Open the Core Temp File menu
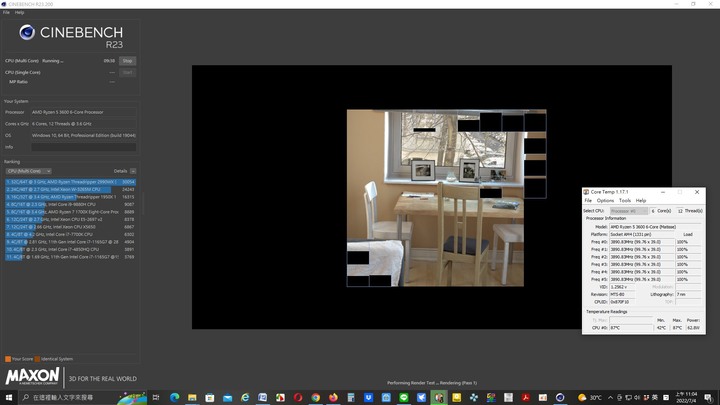Screen dimensions: 720x405 (x=588, y=201)
